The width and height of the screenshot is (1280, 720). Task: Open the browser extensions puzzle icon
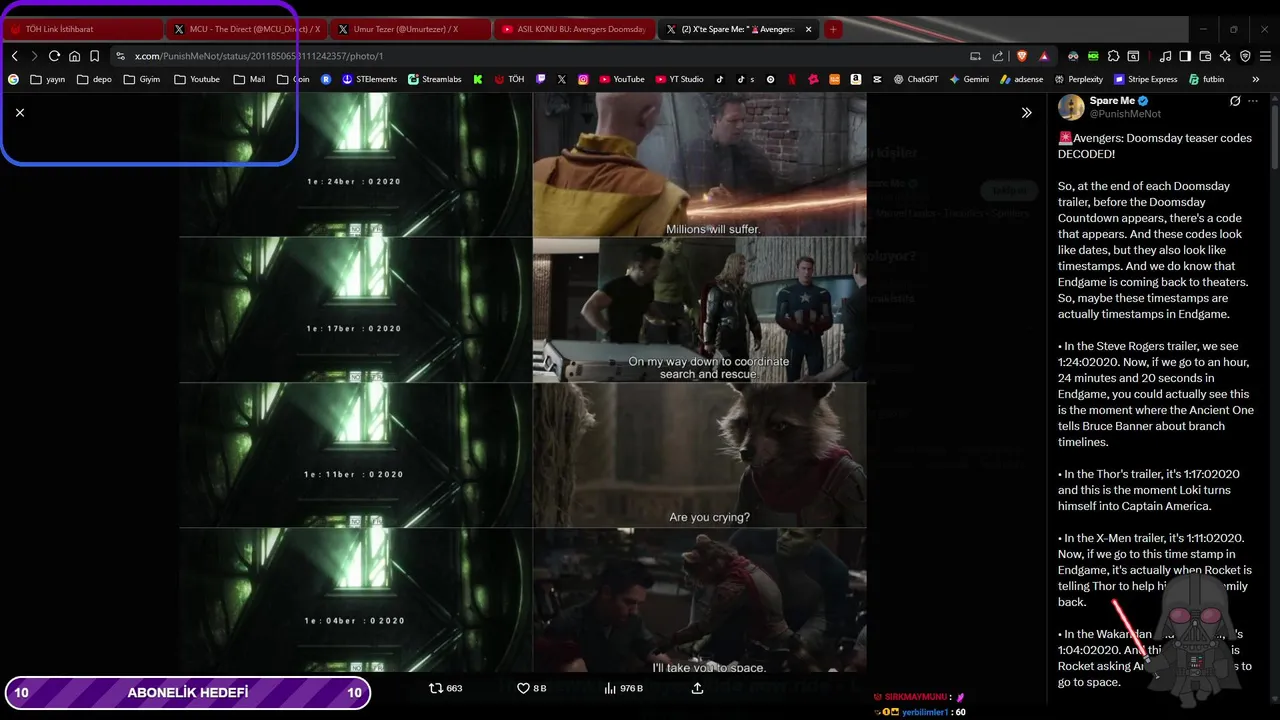click(1113, 56)
